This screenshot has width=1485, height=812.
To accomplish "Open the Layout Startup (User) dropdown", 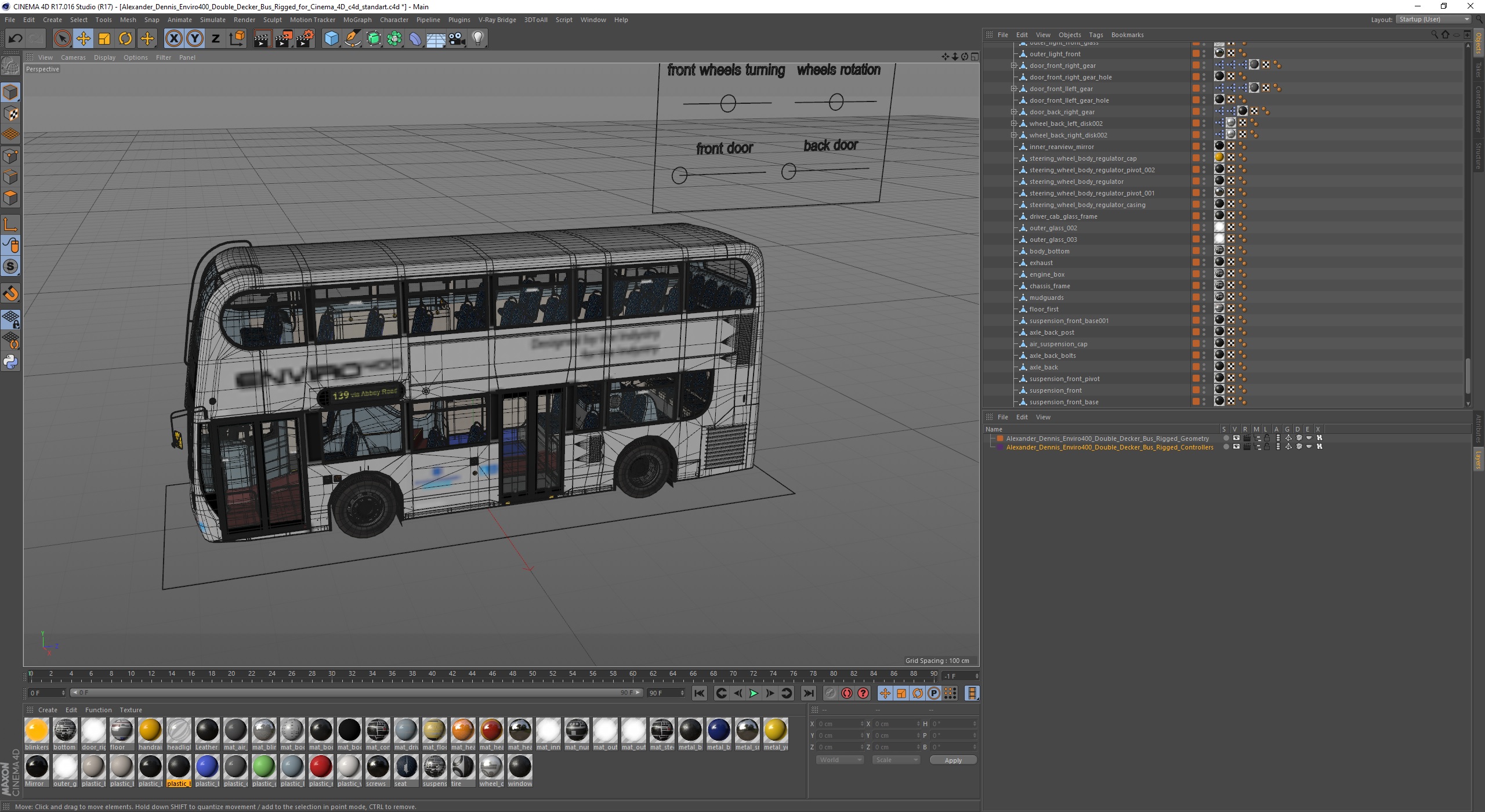I will coord(1433,19).
